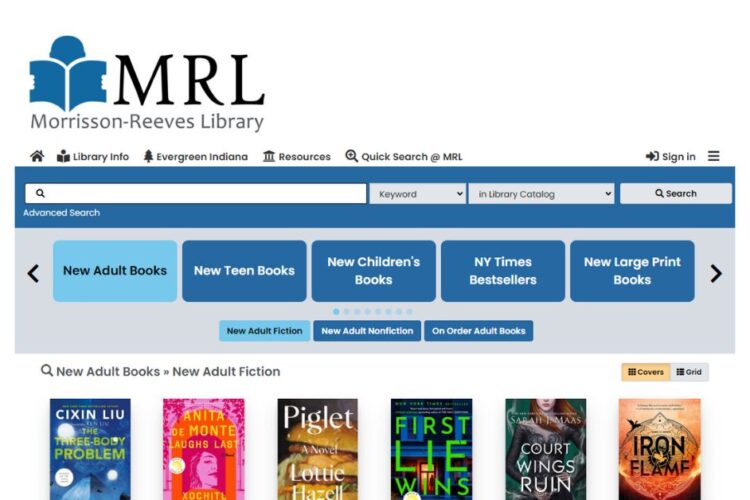750x500 pixels.
Task: Expand the Keyword search type dropdown
Action: point(418,194)
